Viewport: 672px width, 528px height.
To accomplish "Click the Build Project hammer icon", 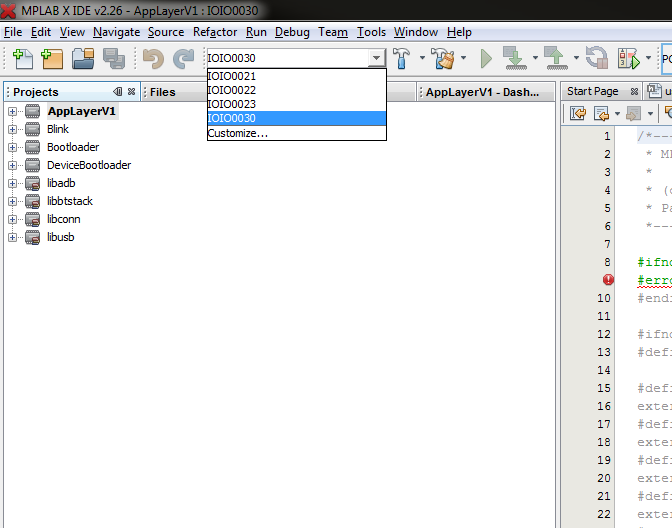I will point(403,59).
